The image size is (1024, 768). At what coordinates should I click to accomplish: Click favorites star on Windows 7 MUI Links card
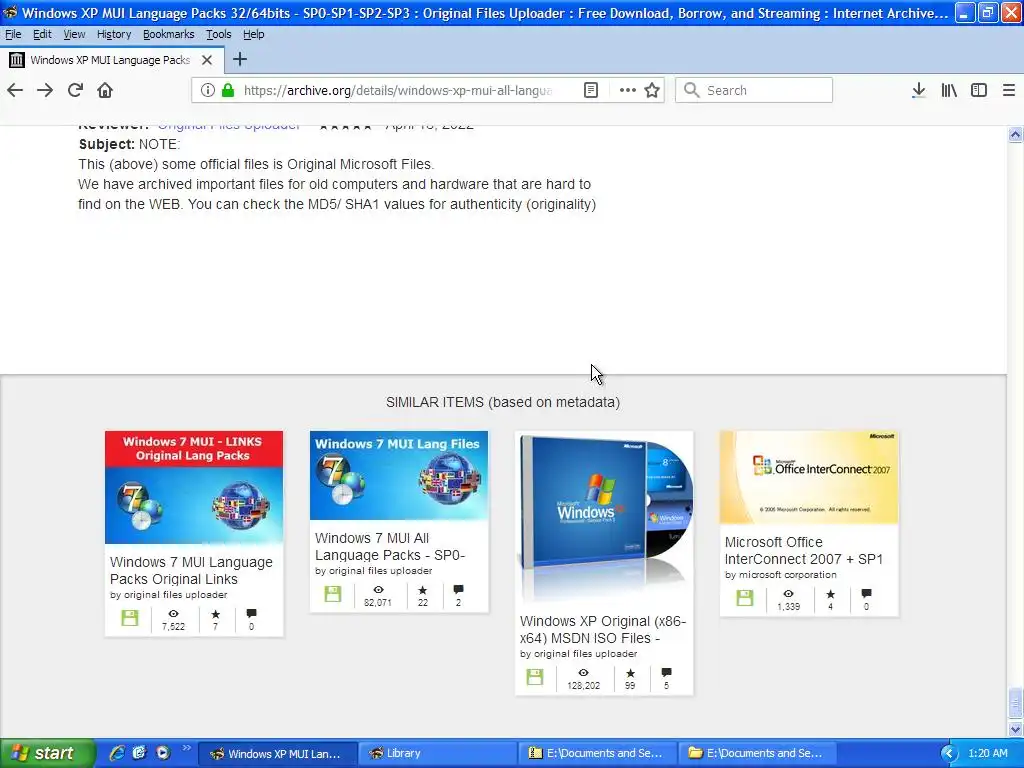pos(216,614)
